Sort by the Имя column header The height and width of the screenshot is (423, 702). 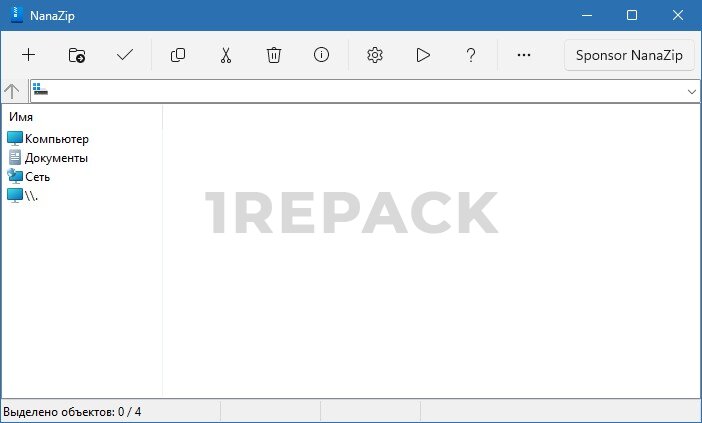21,117
